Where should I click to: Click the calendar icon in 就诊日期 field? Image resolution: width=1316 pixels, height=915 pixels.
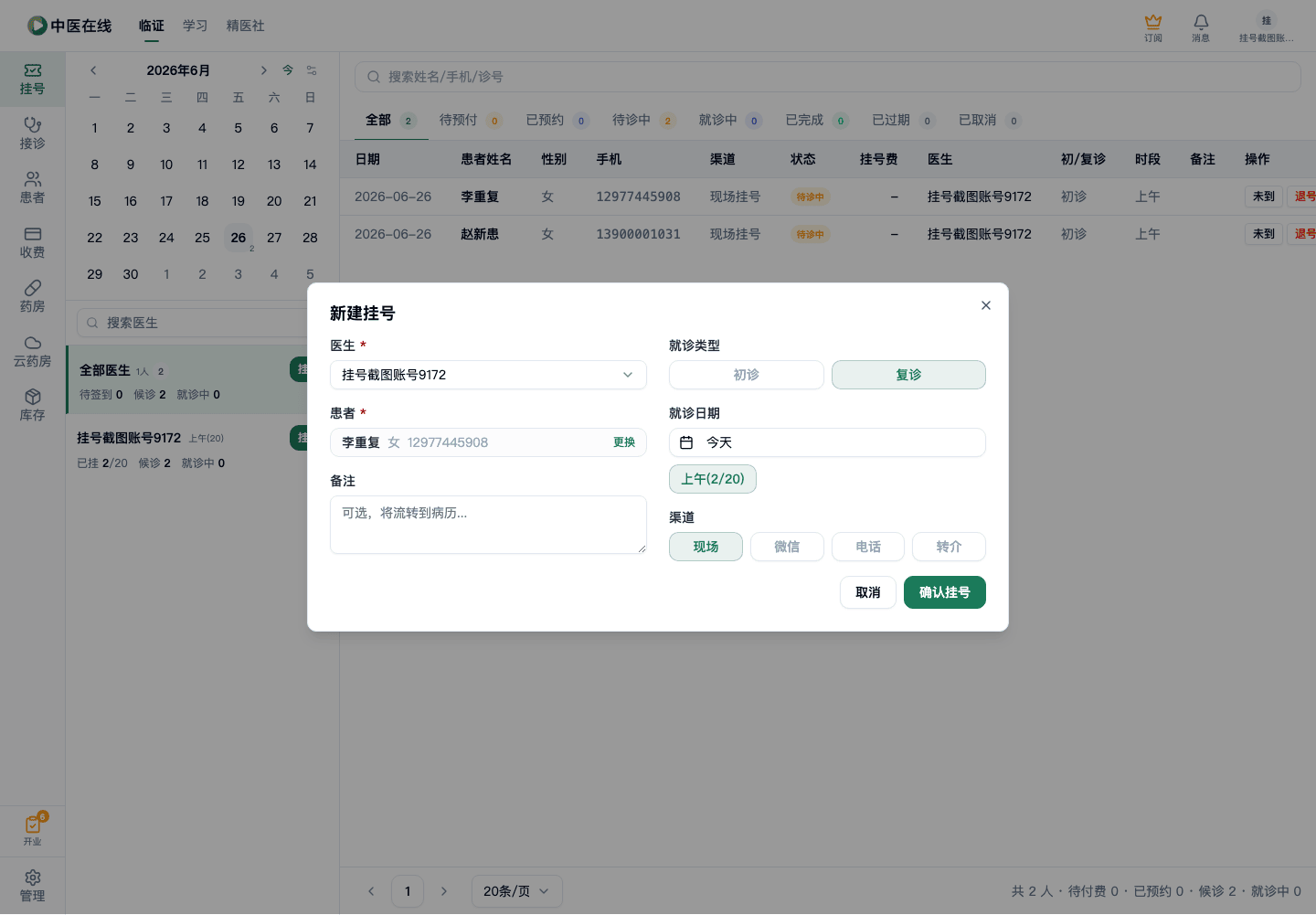(686, 442)
